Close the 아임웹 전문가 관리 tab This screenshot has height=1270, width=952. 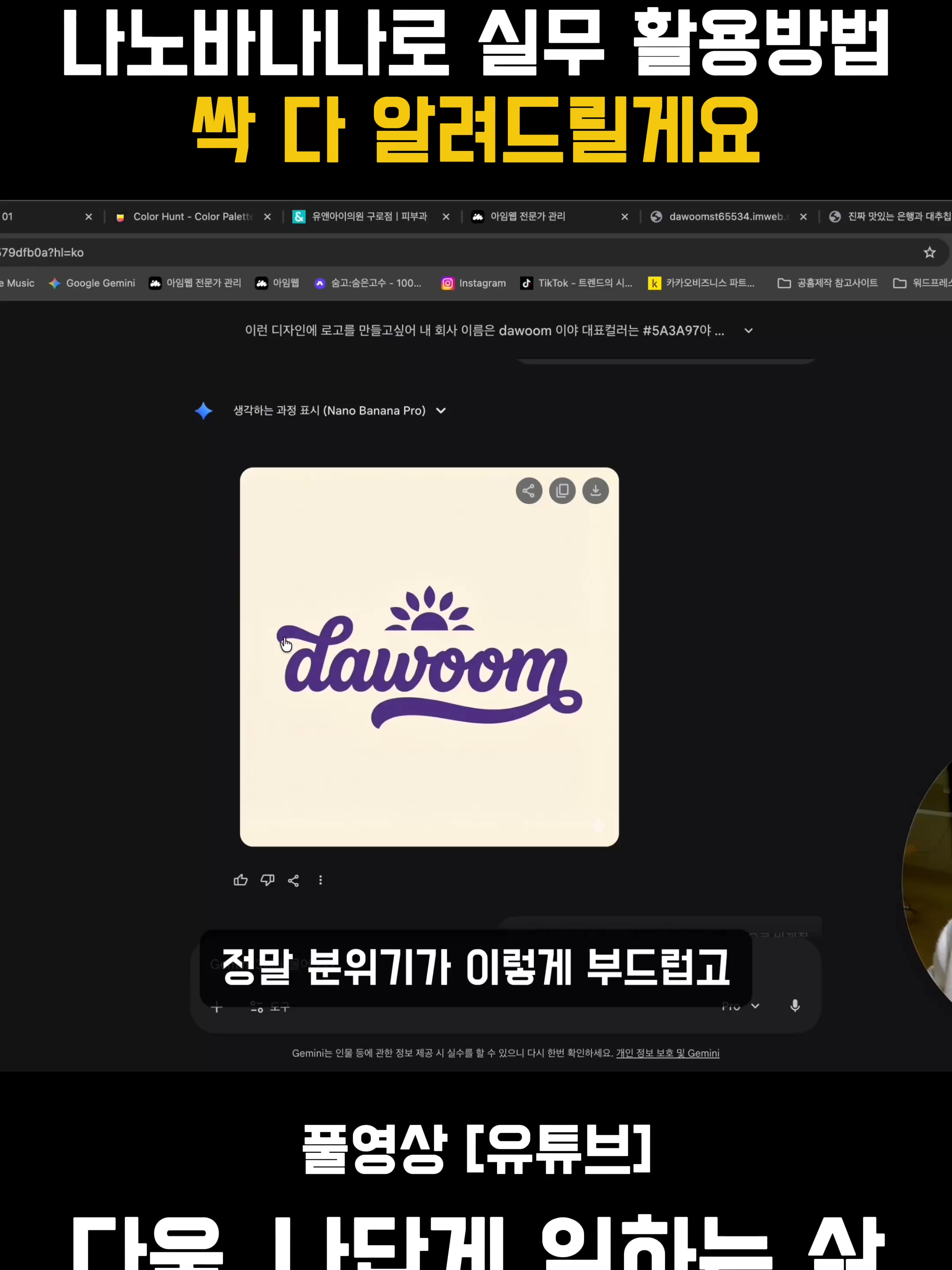625,217
